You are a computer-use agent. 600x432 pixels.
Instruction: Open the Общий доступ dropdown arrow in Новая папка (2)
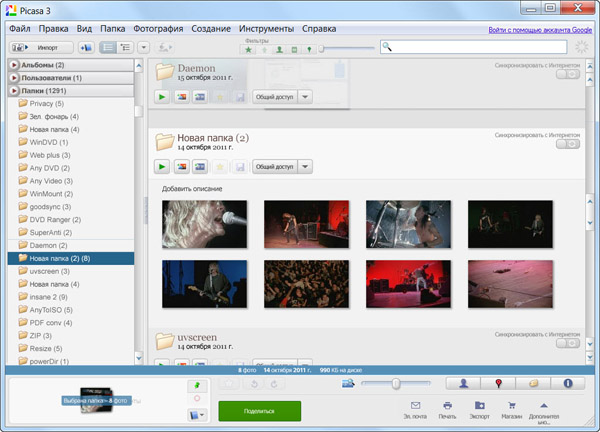point(305,166)
